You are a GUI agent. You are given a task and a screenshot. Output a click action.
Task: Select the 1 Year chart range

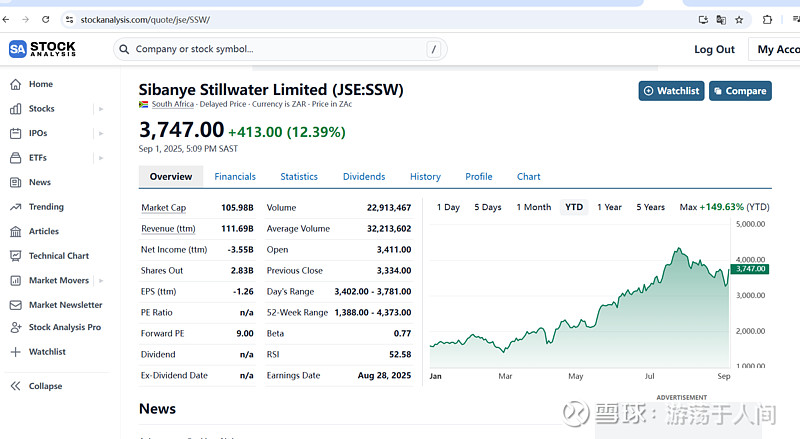tap(609, 207)
